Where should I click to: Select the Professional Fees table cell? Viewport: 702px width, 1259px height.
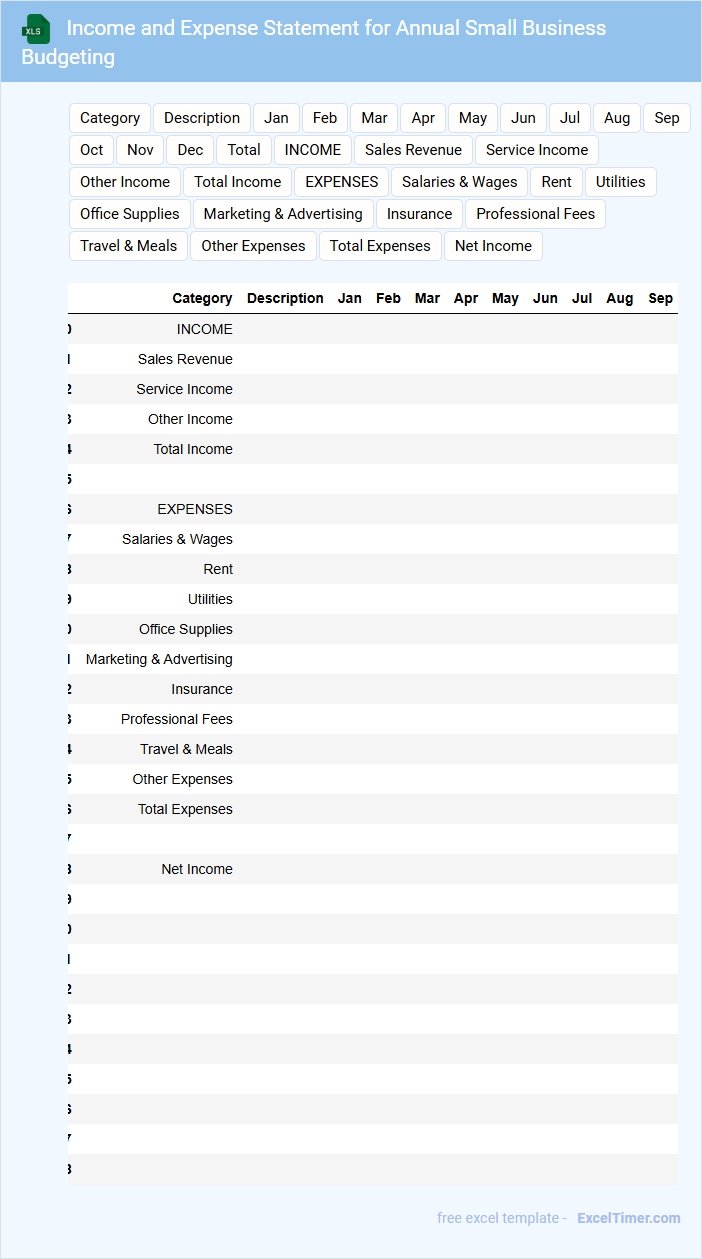[x=177, y=719]
